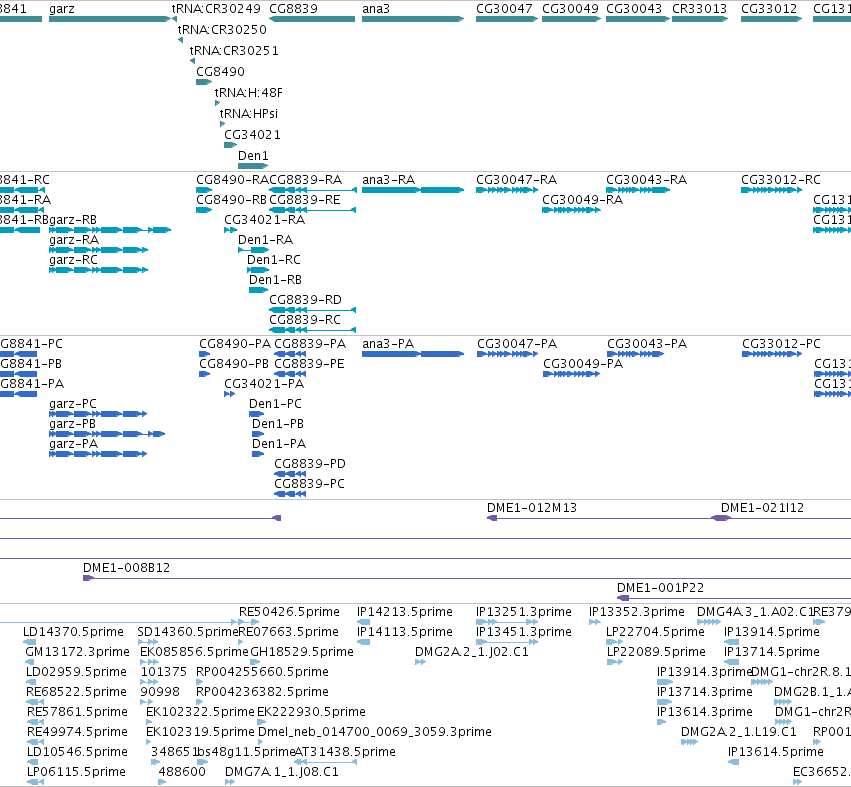Click the ana3 gene label
This screenshot has height=787, width=851.
point(376,9)
